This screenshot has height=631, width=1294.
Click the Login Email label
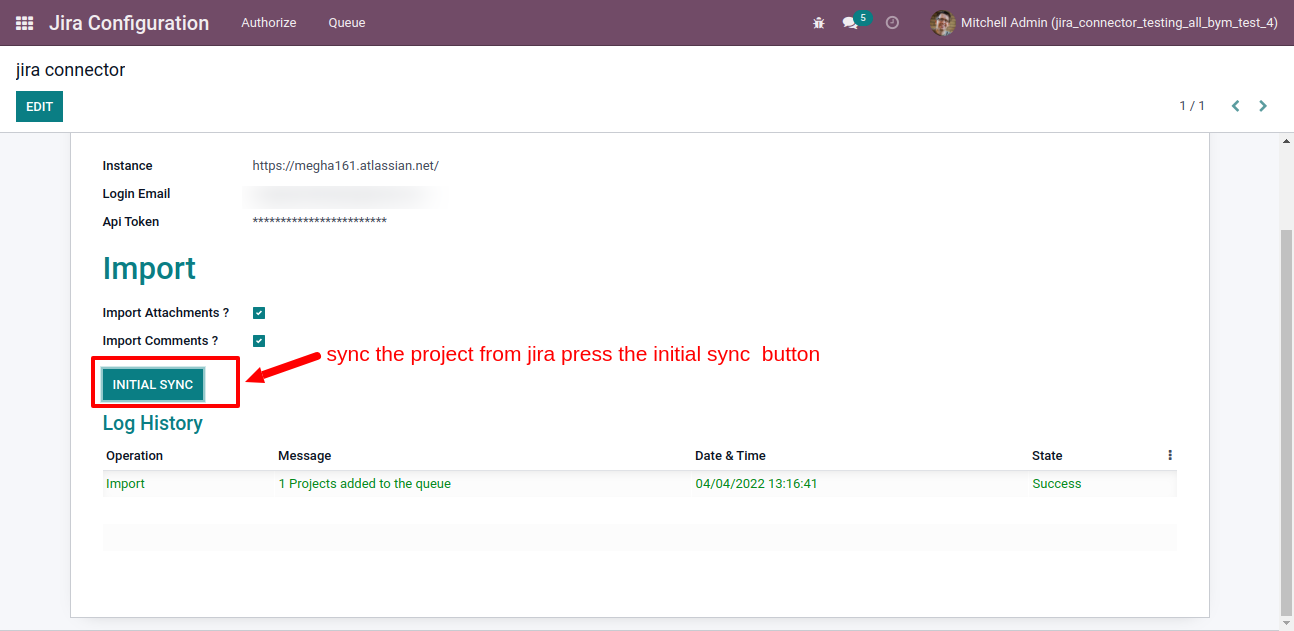pyautogui.click(x=137, y=194)
